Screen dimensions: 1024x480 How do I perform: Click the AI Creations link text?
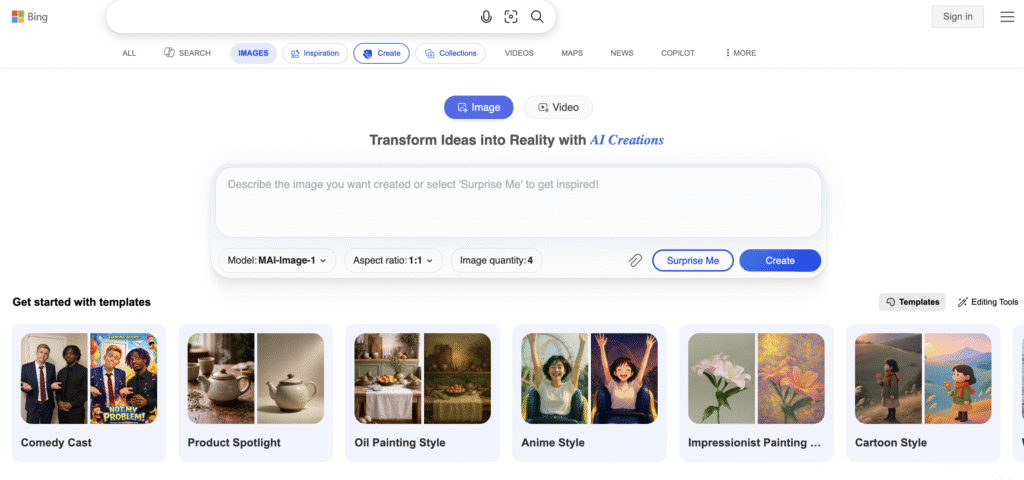pyautogui.click(x=627, y=140)
